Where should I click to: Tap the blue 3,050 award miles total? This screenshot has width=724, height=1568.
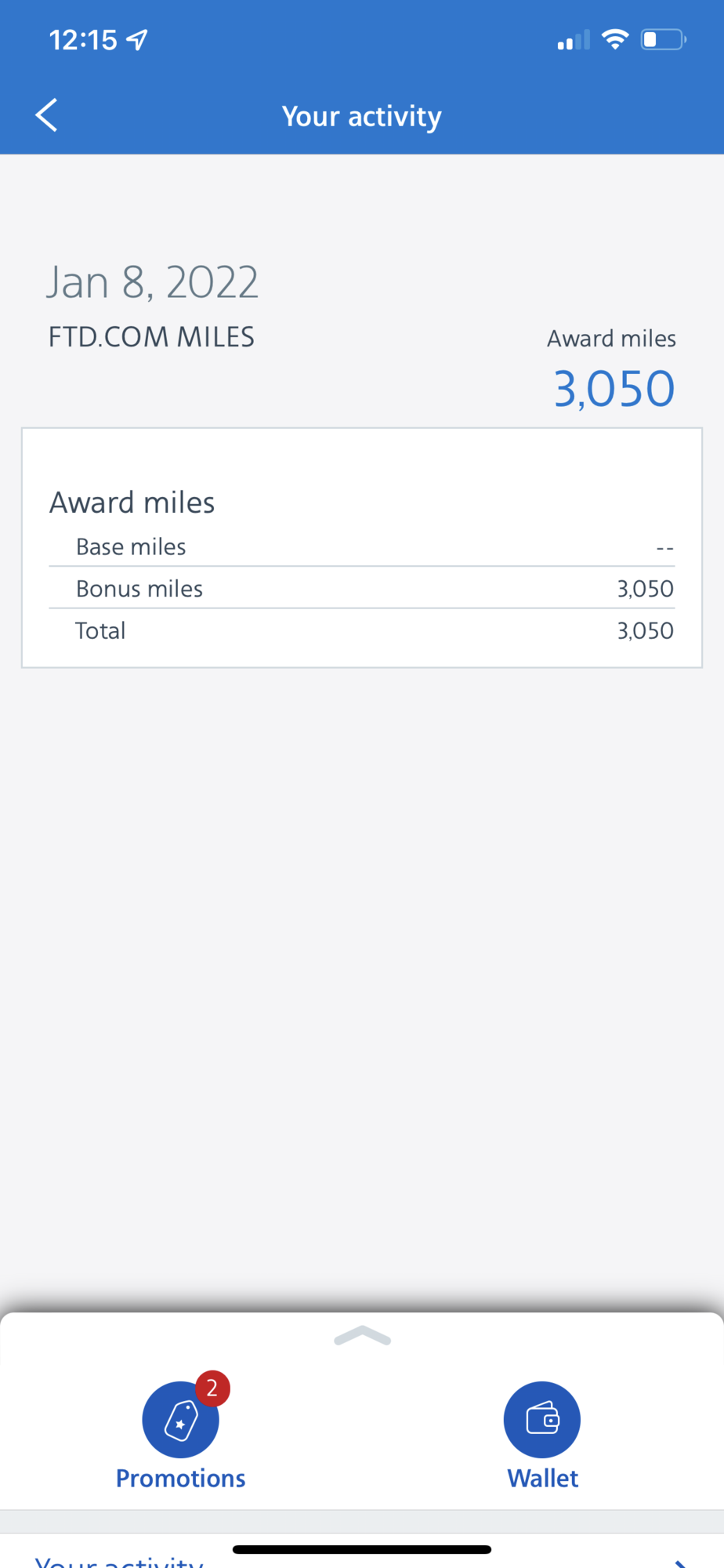click(614, 388)
